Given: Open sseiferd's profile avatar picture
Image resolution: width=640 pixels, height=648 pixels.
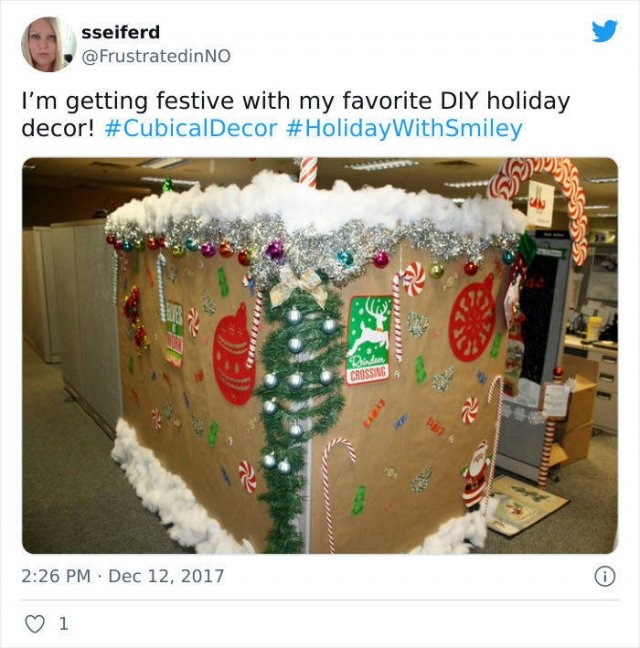Looking at the screenshot, I should click(x=48, y=44).
